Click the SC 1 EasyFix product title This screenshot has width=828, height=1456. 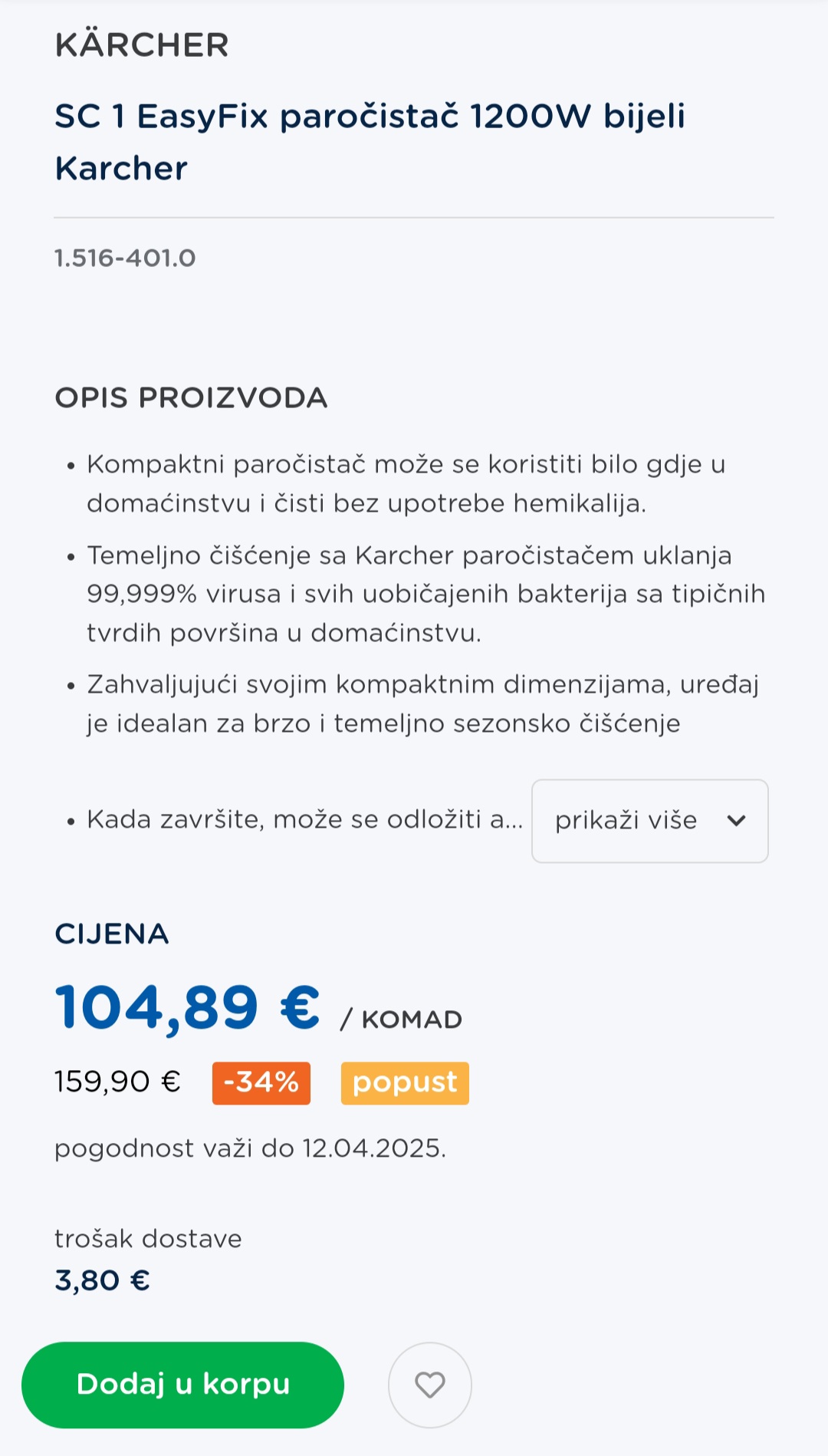[370, 142]
